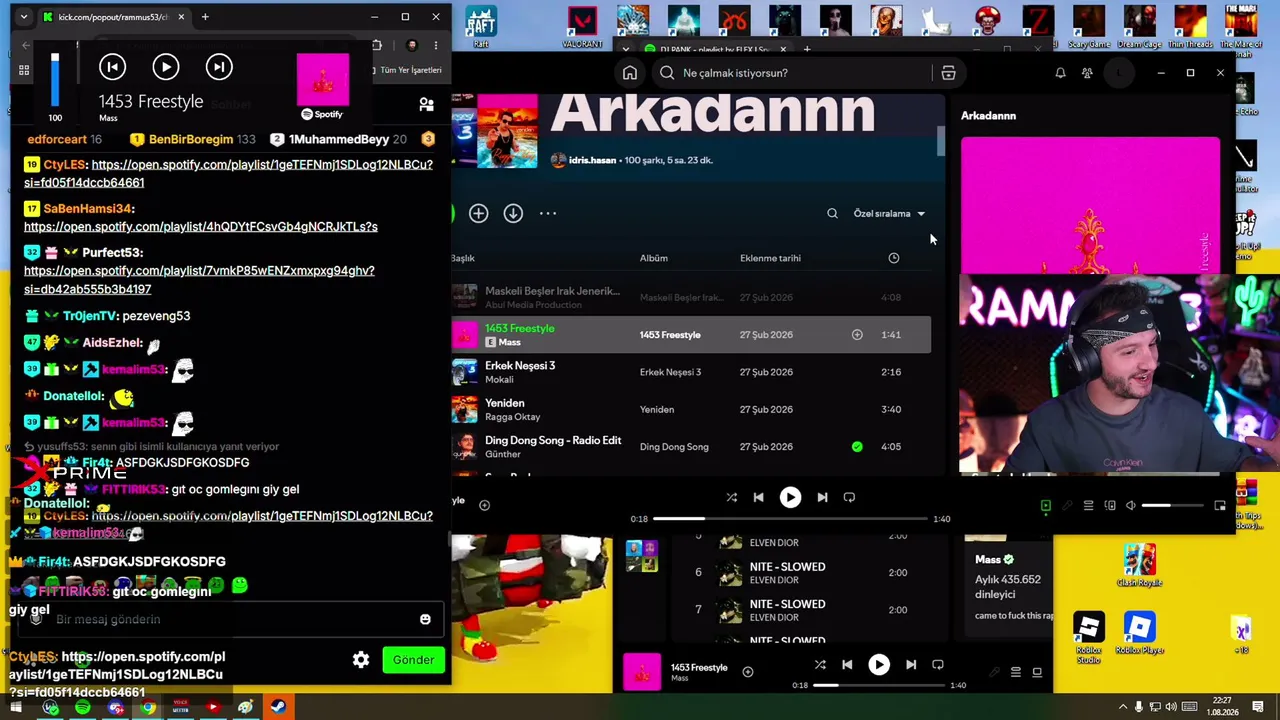Toggle saved checkmark for Ding Dong Song

tap(857, 447)
